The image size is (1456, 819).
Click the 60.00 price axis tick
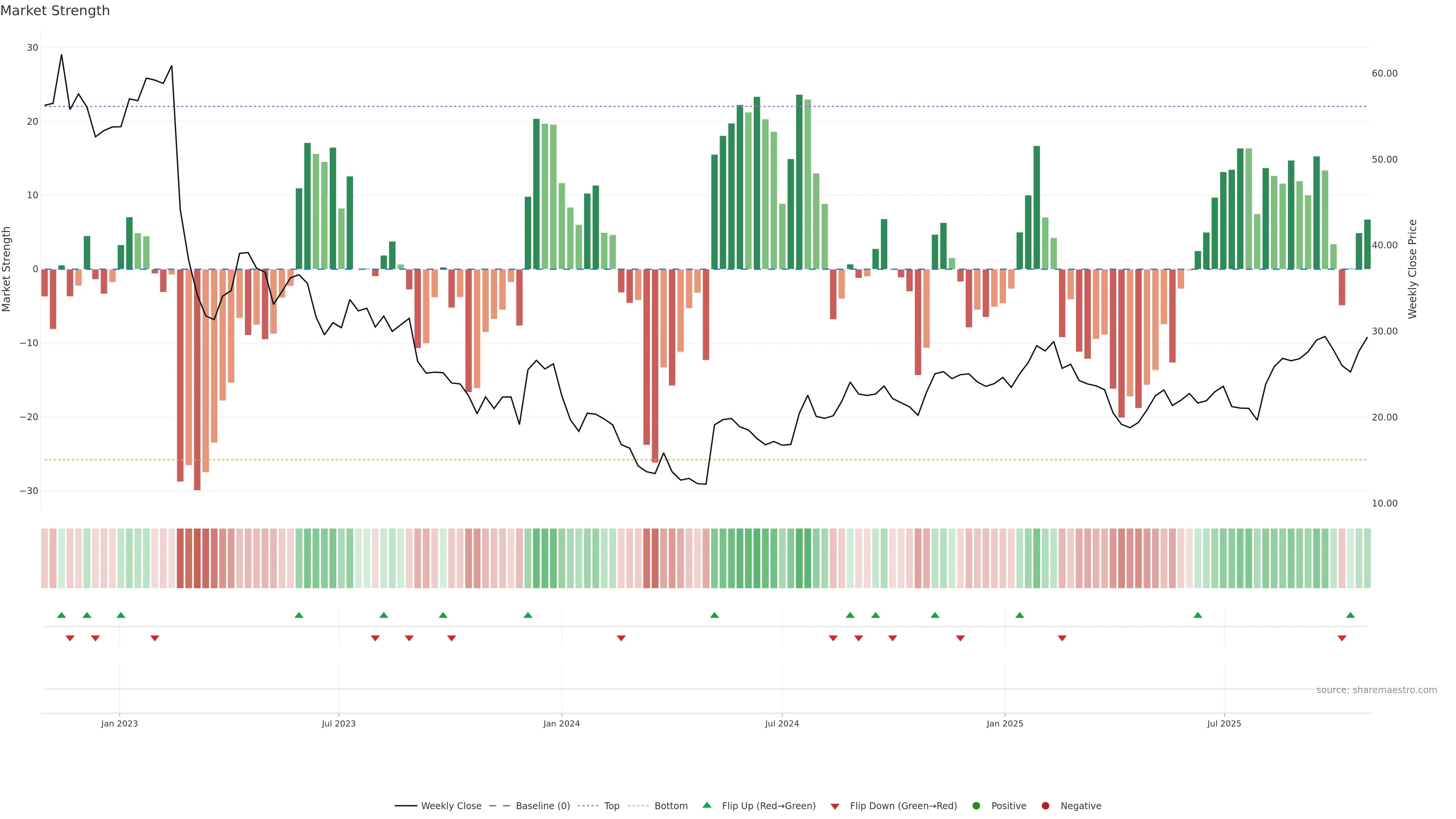1384,74
